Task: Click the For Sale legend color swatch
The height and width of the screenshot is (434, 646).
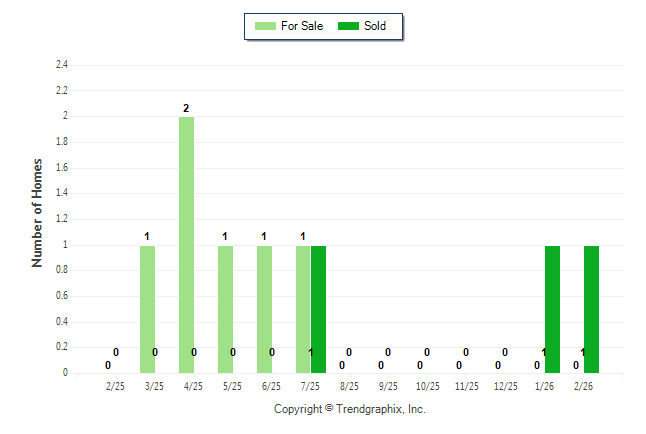Action: pyautogui.click(x=266, y=26)
